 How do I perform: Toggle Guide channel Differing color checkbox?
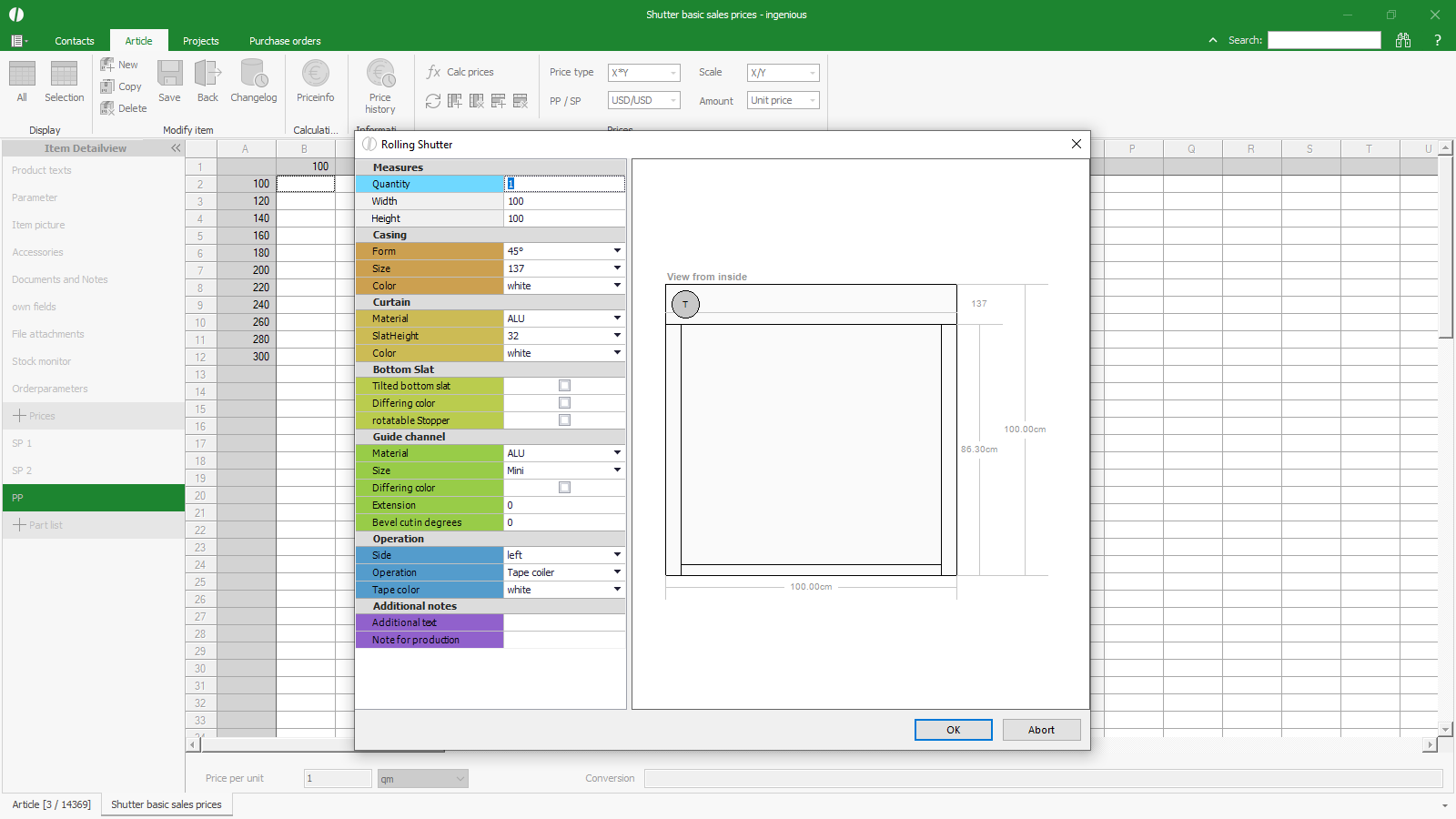pos(564,488)
